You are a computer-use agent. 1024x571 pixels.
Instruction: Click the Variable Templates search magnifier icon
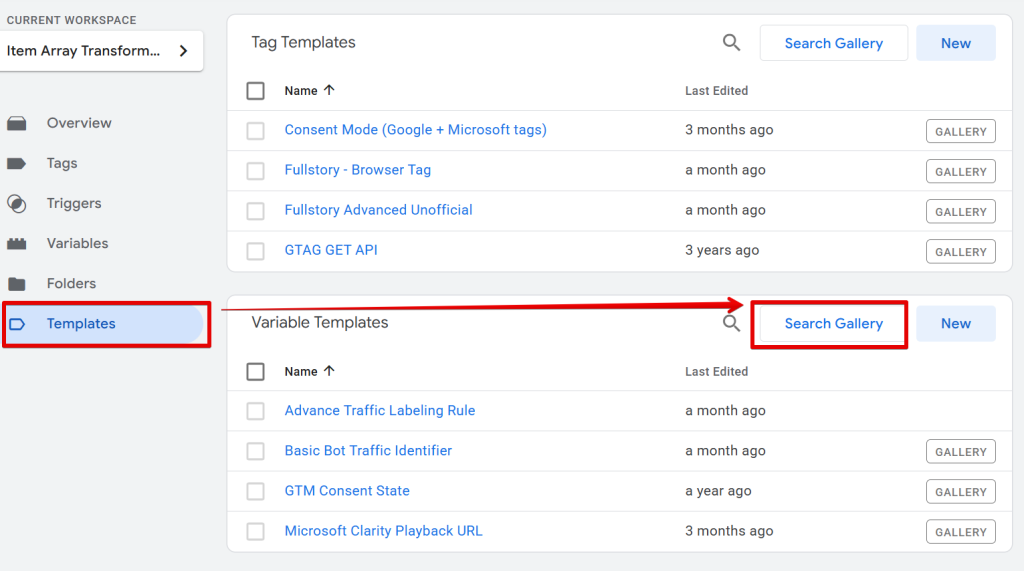[x=731, y=323]
